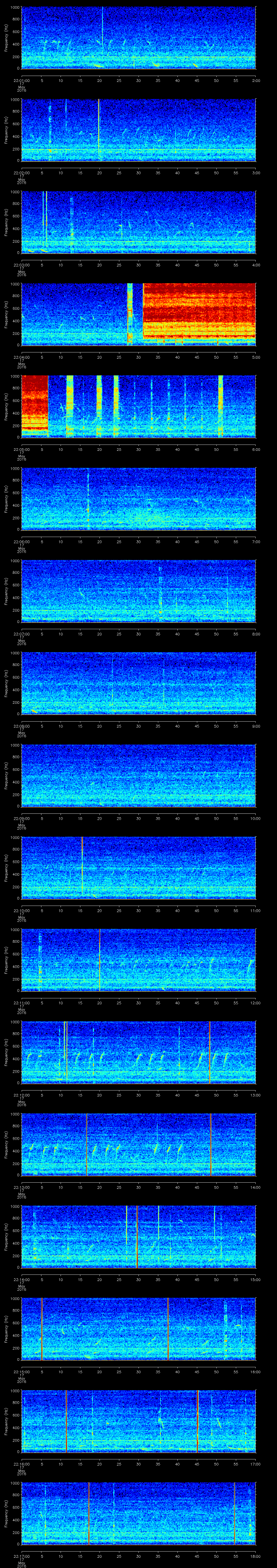The image size is (277, 1568).
Task: Click the 22:02:00 time axis label
Action: point(21,173)
